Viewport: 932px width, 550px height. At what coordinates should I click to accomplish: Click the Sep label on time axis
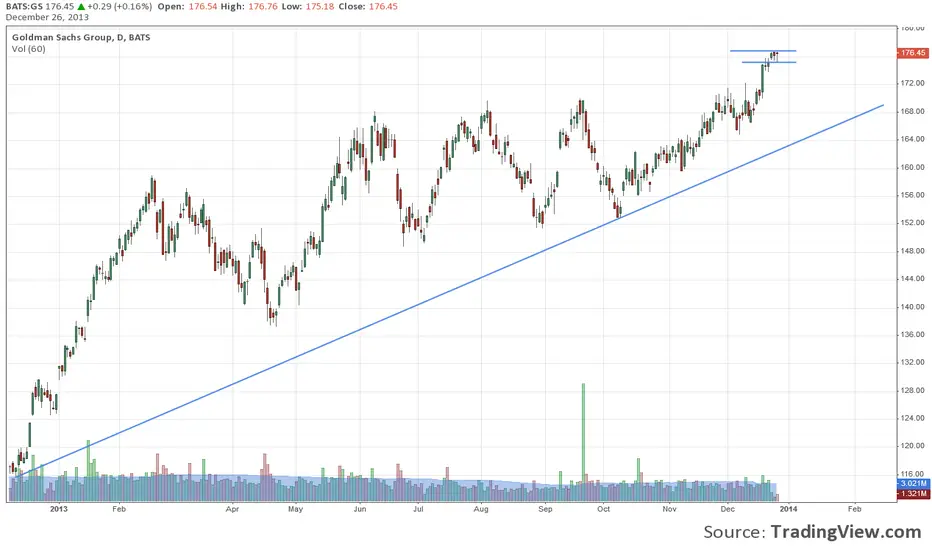545,509
